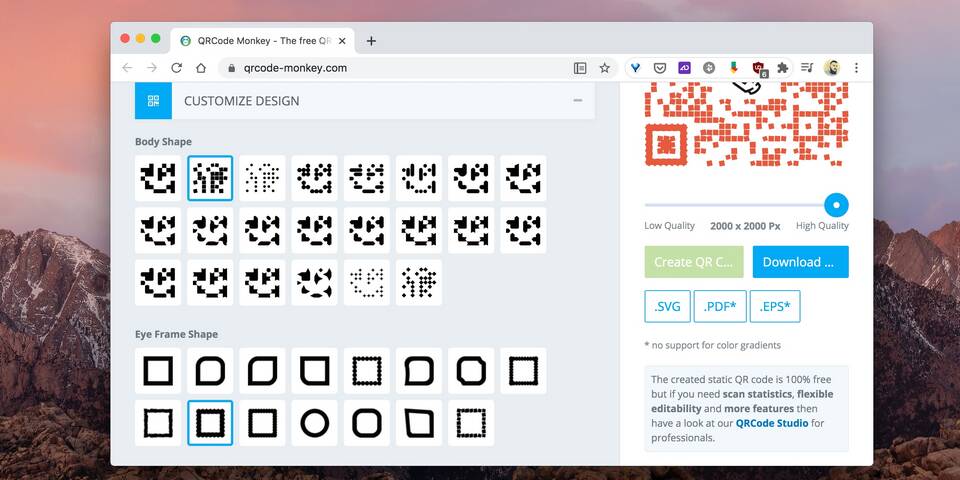The image size is (960, 480).
Task: Select the scattered-squares body shape with blue border
Action: pos(210,178)
